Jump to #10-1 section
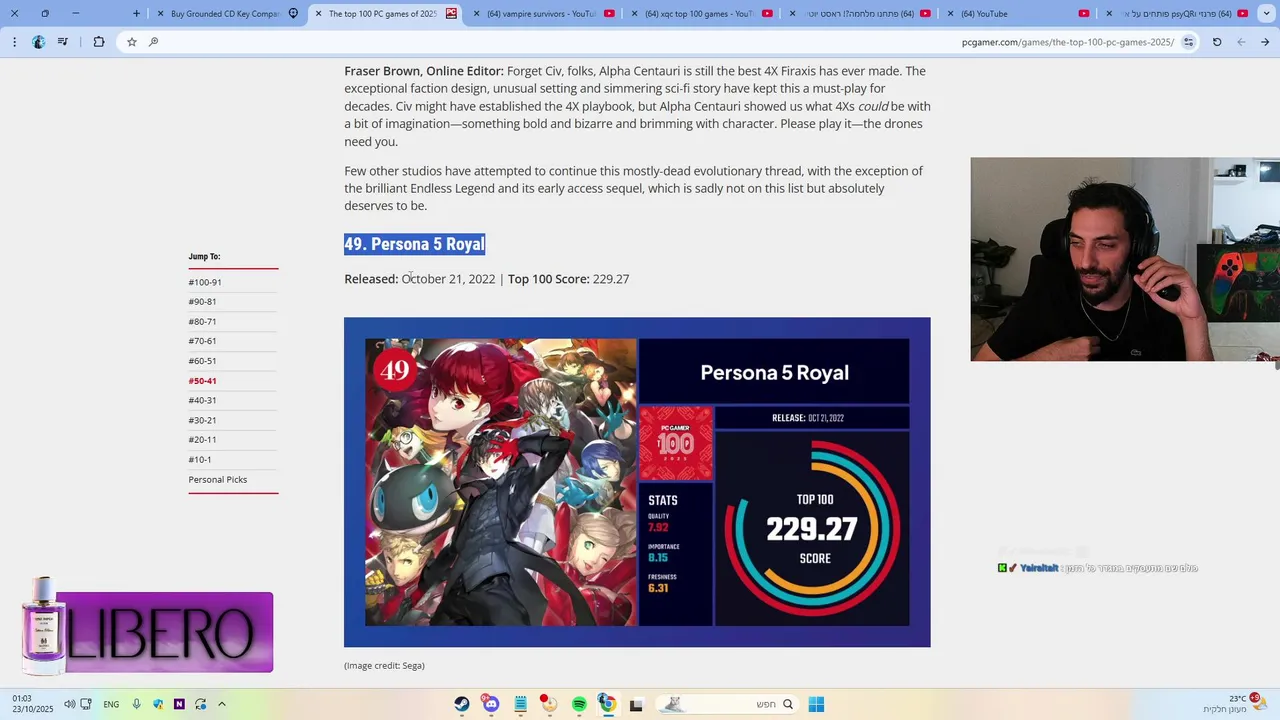Viewport: 1280px width, 720px height. coord(200,460)
